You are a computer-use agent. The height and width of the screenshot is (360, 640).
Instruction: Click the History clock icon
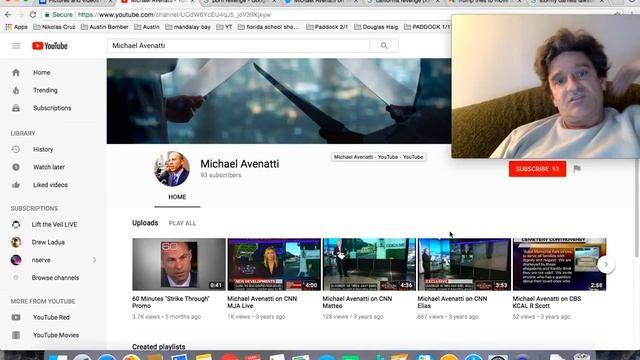pos(16,149)
